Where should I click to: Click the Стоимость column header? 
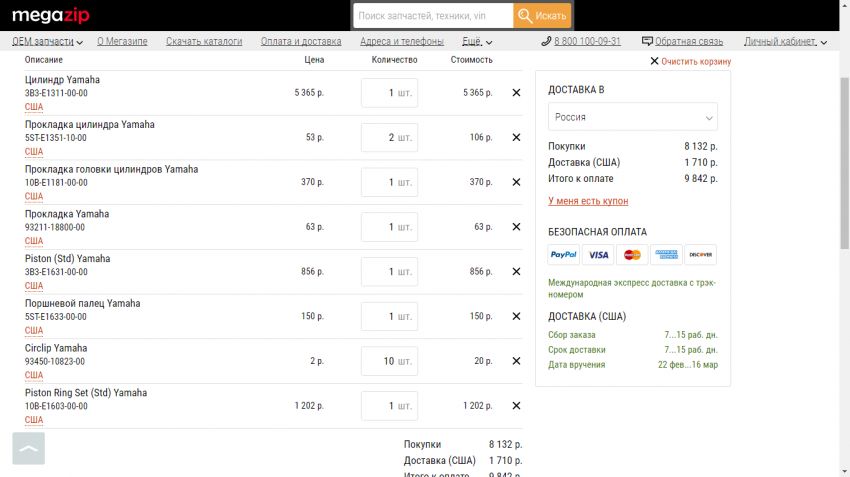pyautogui.click(x=471, y=60)
